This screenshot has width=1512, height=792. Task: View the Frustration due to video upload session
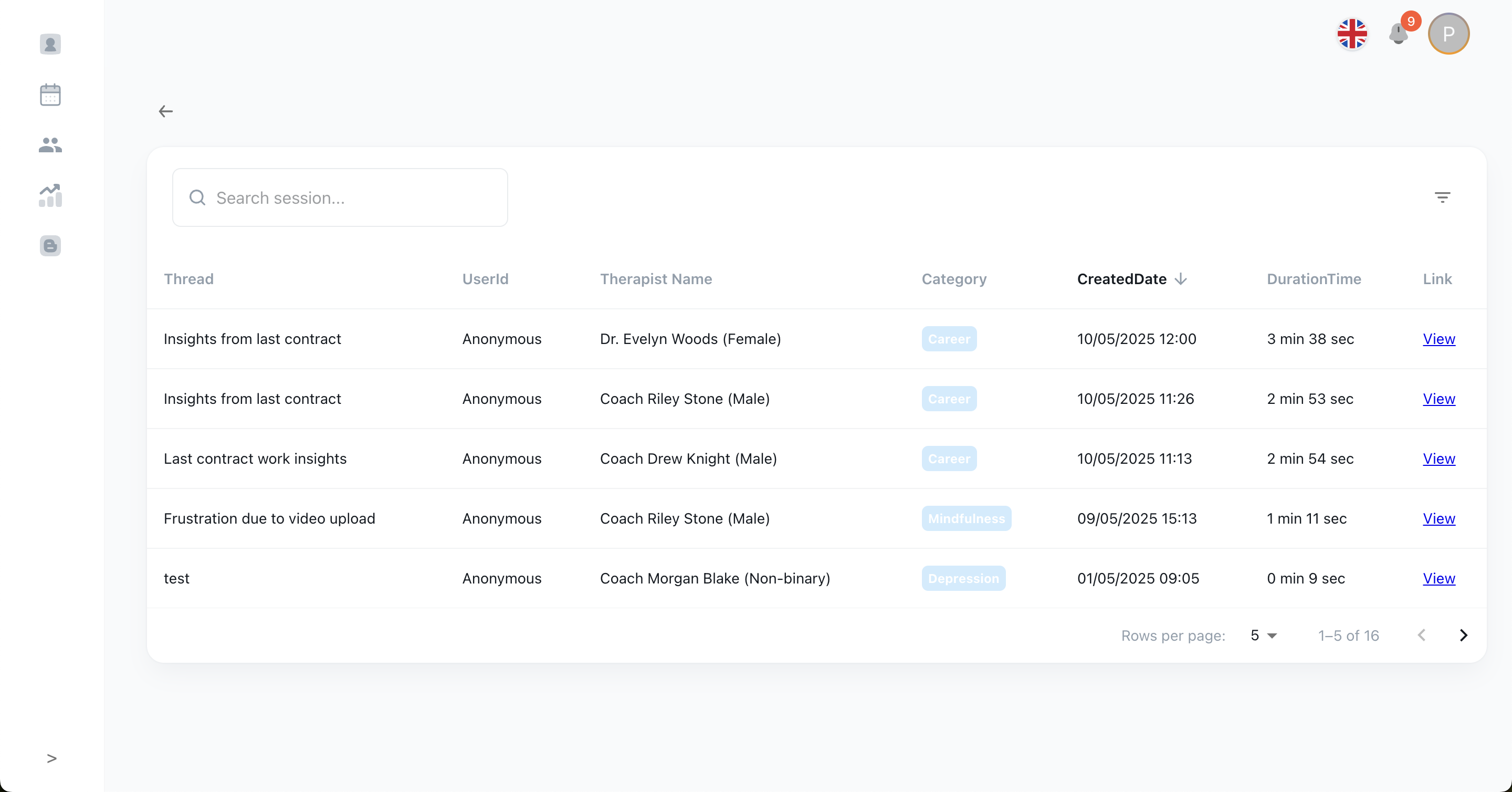click(1438, 518)
